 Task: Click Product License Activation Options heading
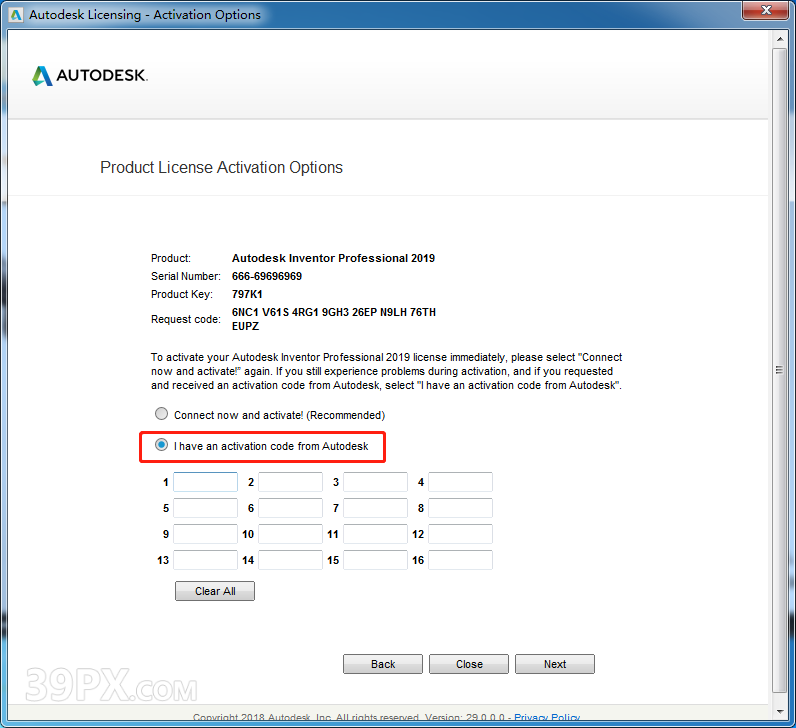click(x=221, y=168)
